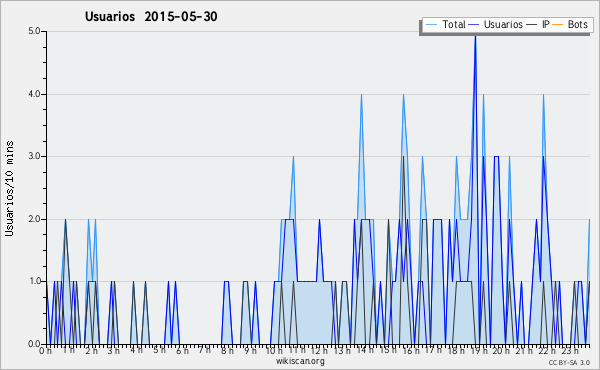
Task: Click the 1.0 y-axis value
Action: pyautogui.click(x=34, y=281)
